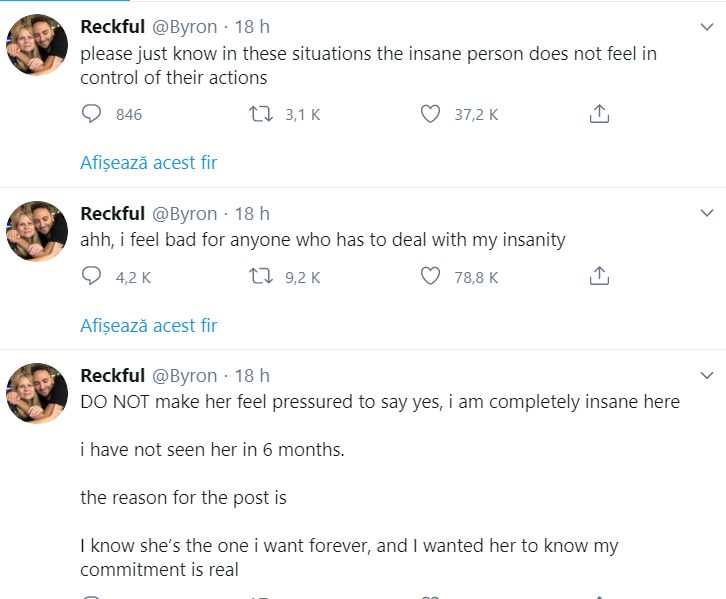Open avatar photo on 'my insanity' tweet
This screenshot has height=599, width=726.
[x=37, y=231]
